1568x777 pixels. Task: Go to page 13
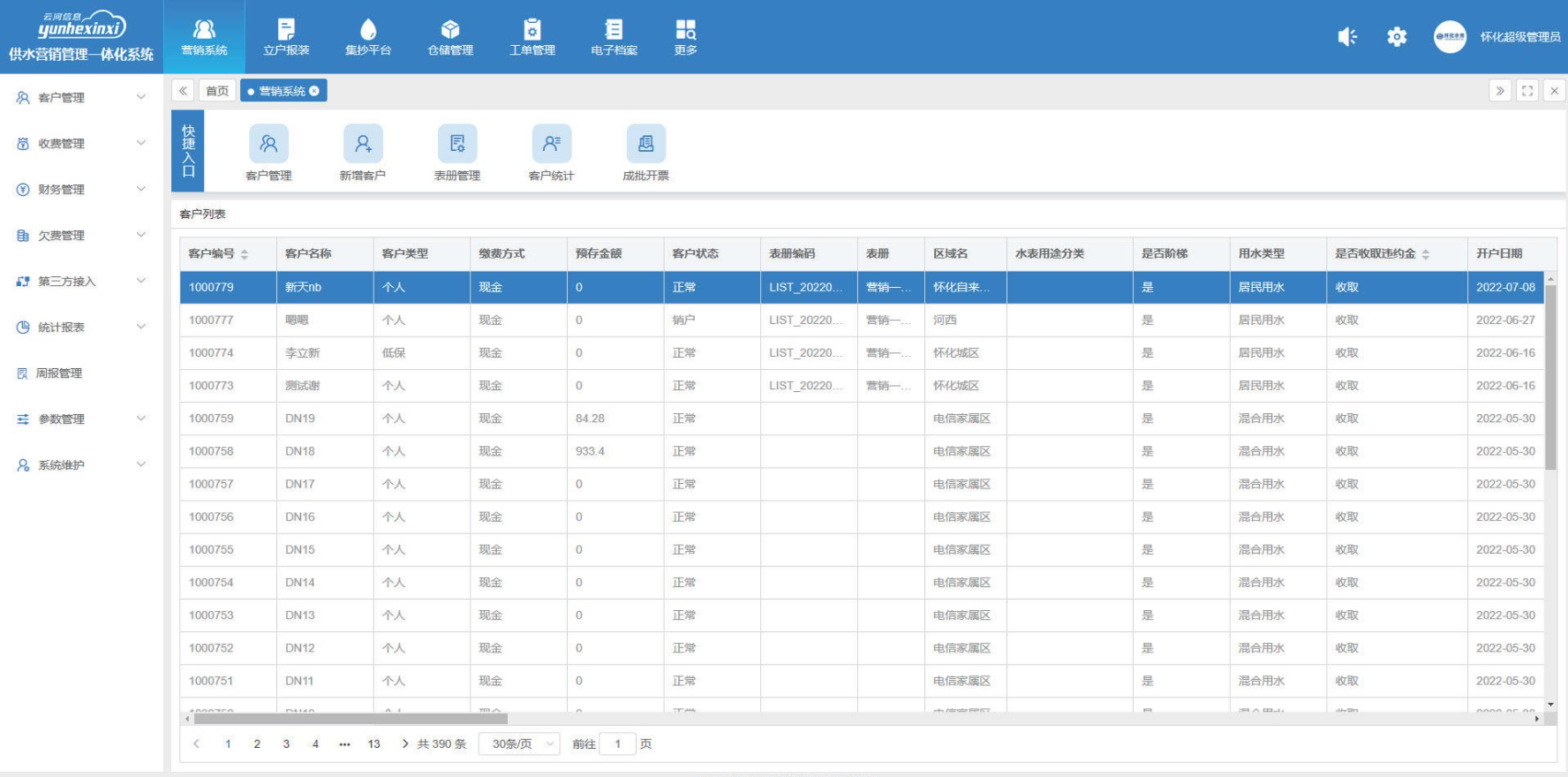(373, 744)
